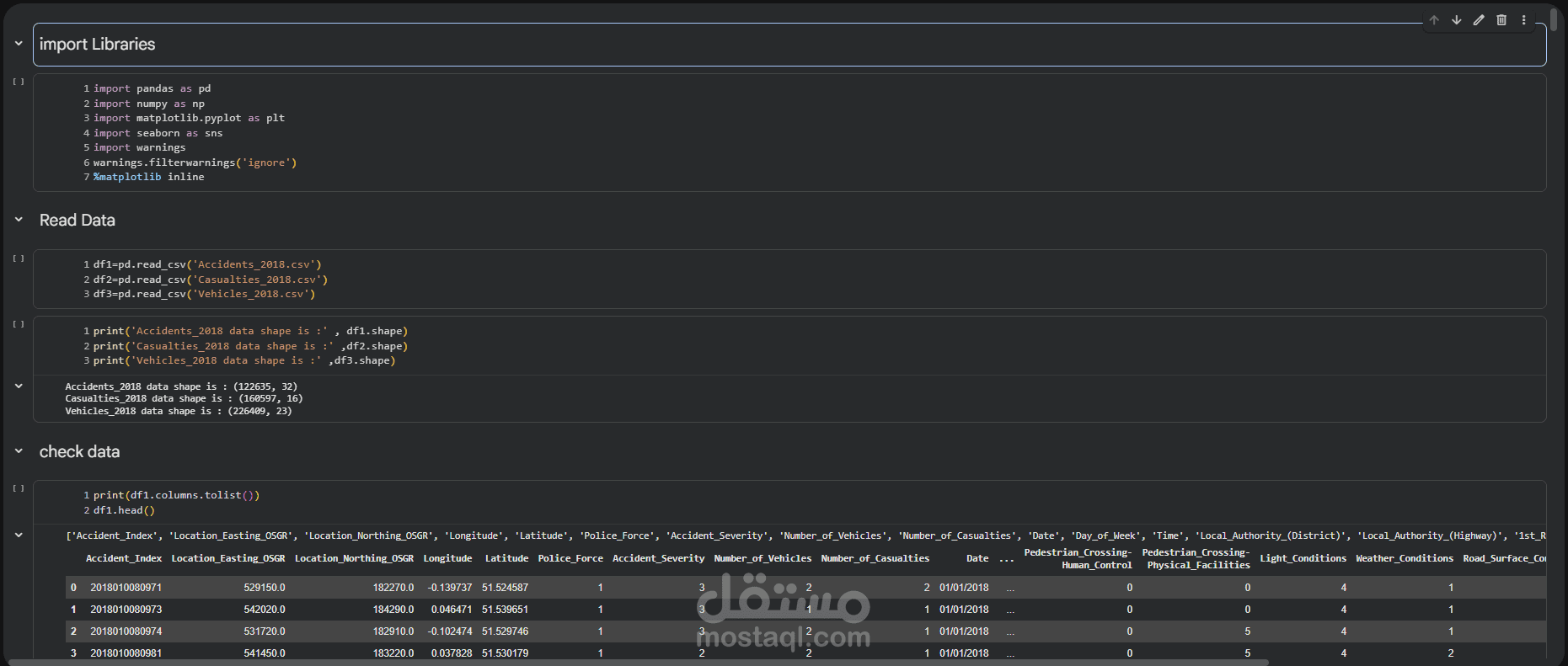Click the 'Pedestrian_Crossing-Physical_Facilities' column header

(1196, 558)
